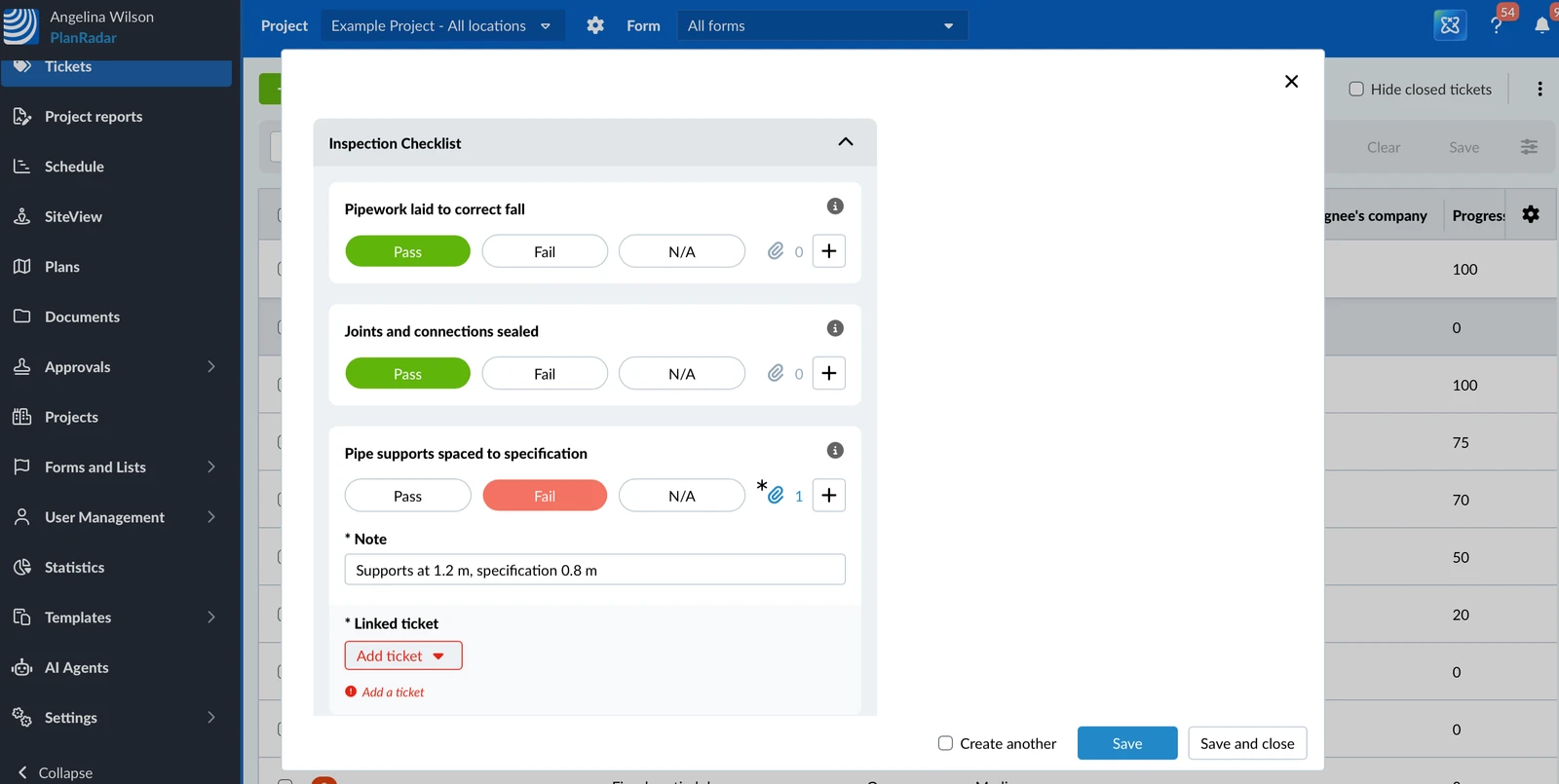Expand Forms and Lists submenu

tap(211, 467)
